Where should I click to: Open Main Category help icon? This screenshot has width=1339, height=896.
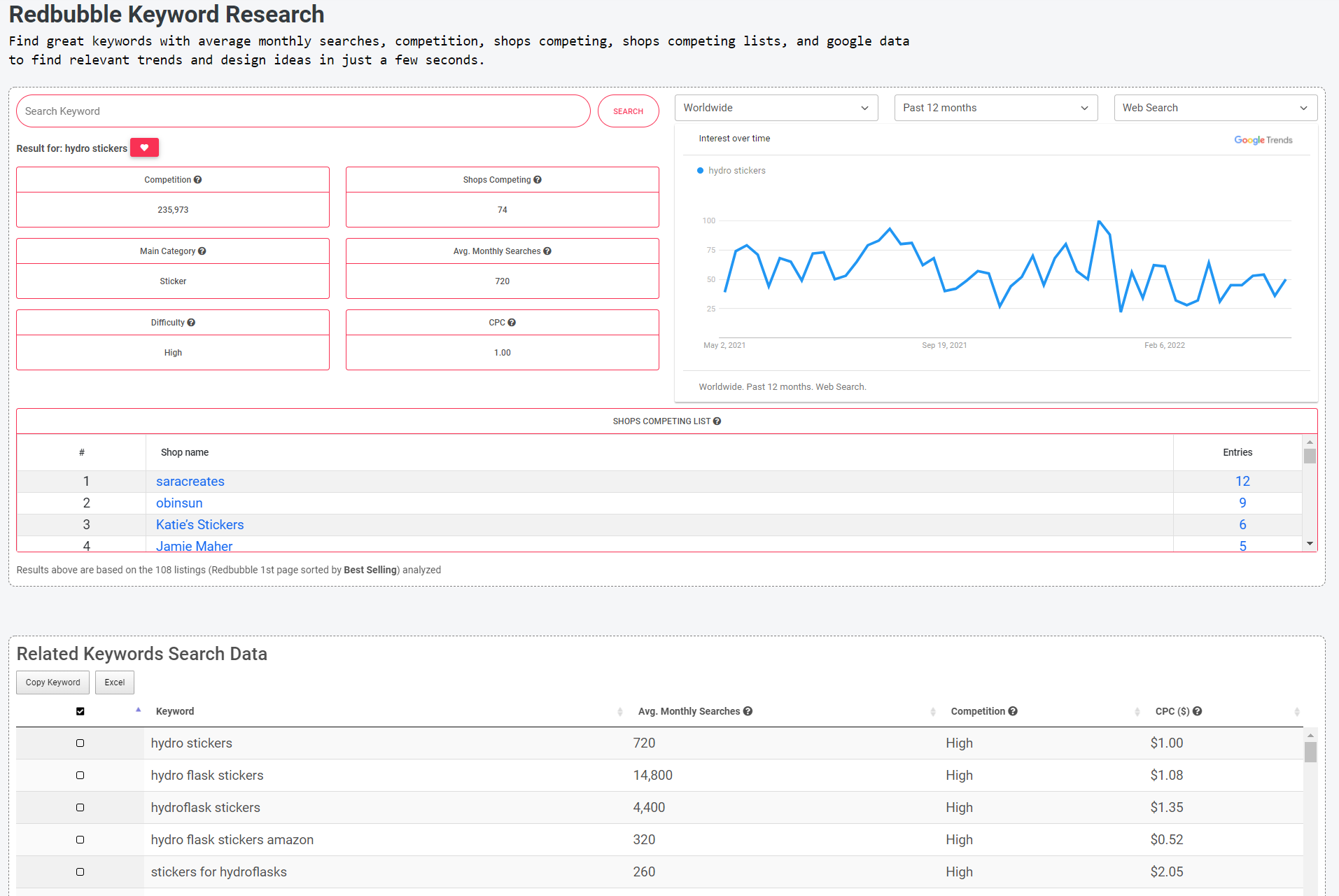coord(202,251)
